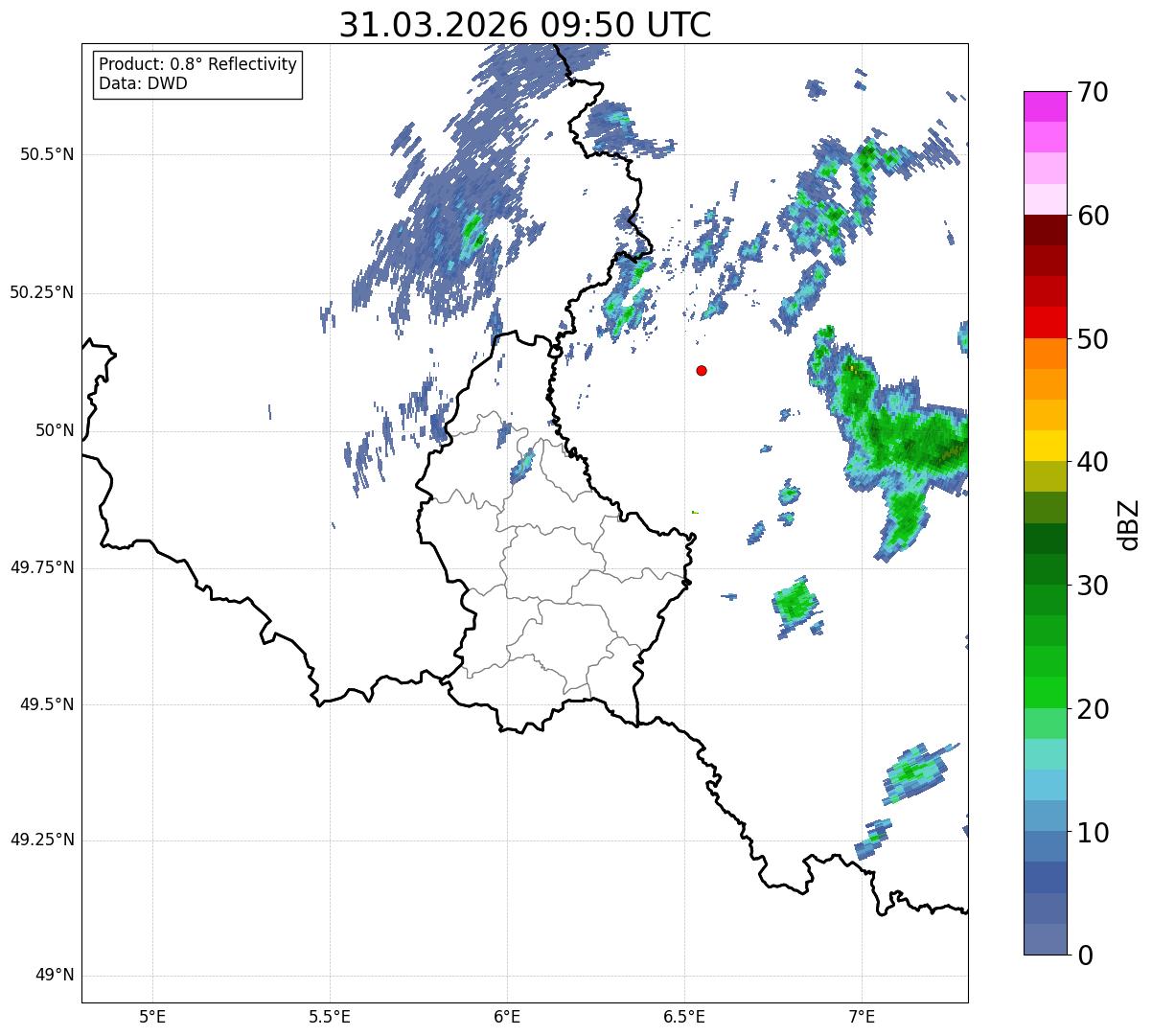Click the 50.25°N latitude label

point(42,292)
